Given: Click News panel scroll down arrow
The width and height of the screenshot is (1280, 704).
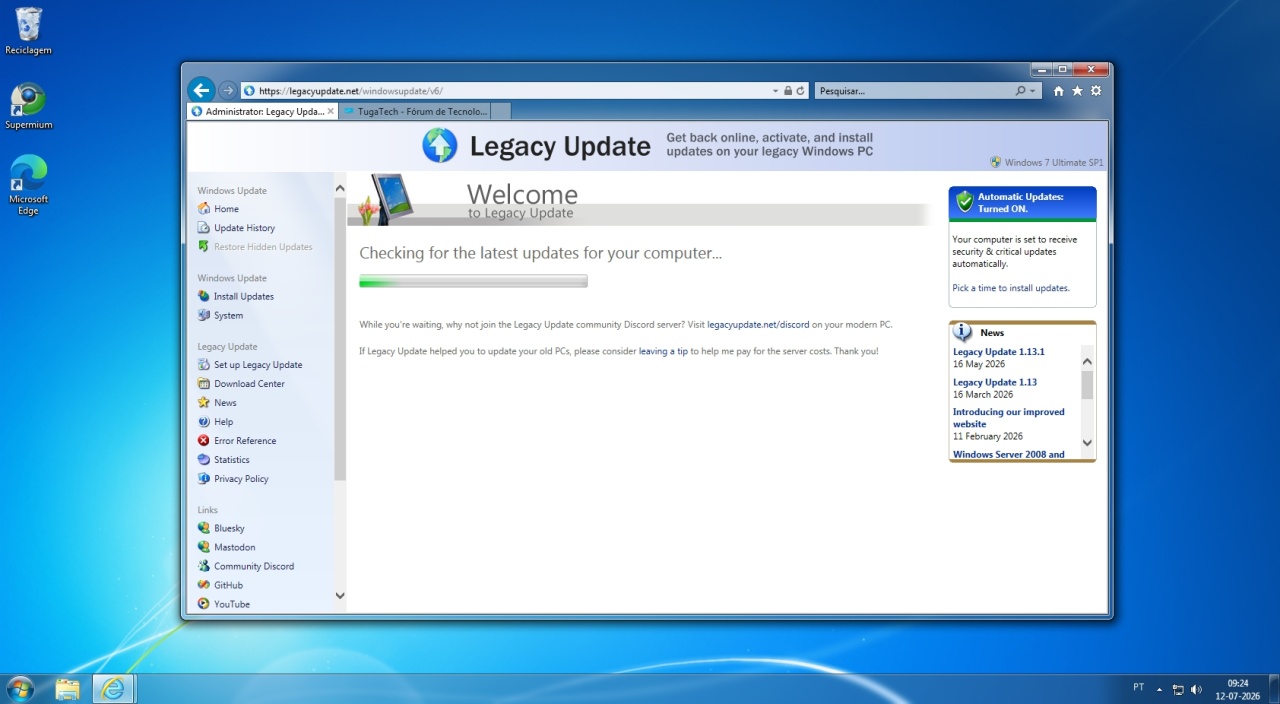Looking at the screenshot, I should (1088, 442).
